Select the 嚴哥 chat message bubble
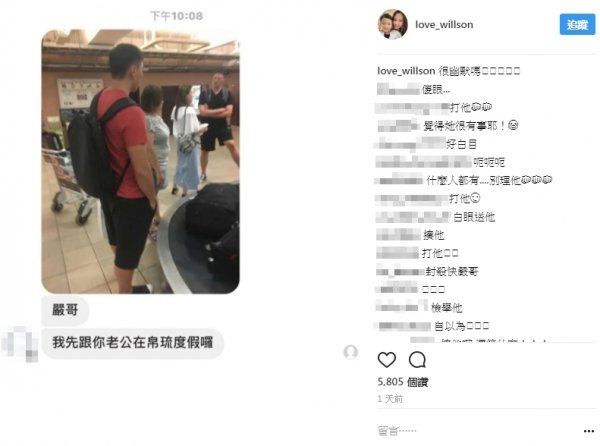The height and width of the screenshot is (446, 600). (x=65, y=310)
